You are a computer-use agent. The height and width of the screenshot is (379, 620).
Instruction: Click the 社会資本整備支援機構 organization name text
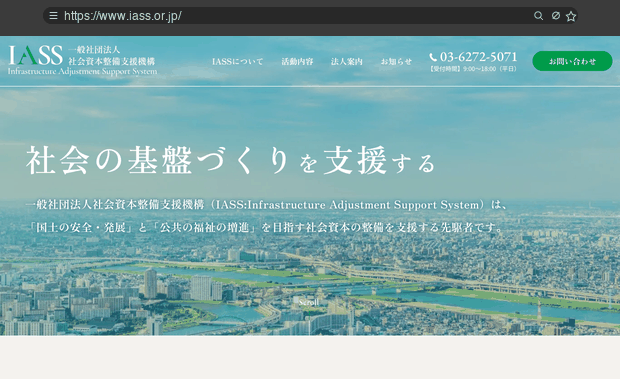(x=112, y=61)
